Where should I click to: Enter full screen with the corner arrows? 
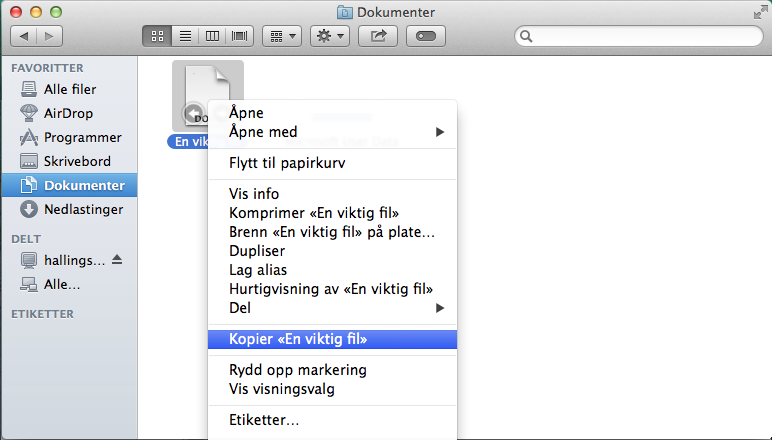[x=760, y=12]
